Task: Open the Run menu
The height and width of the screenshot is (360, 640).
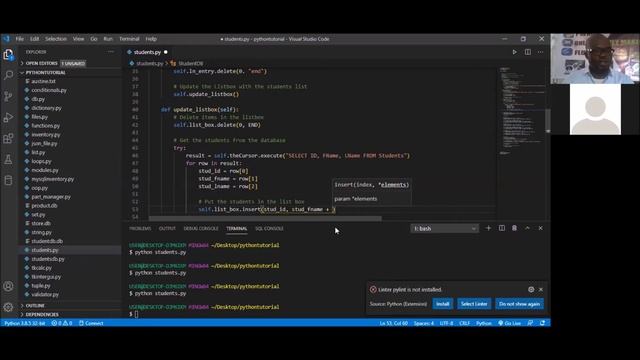Action: tap(108, 39)
